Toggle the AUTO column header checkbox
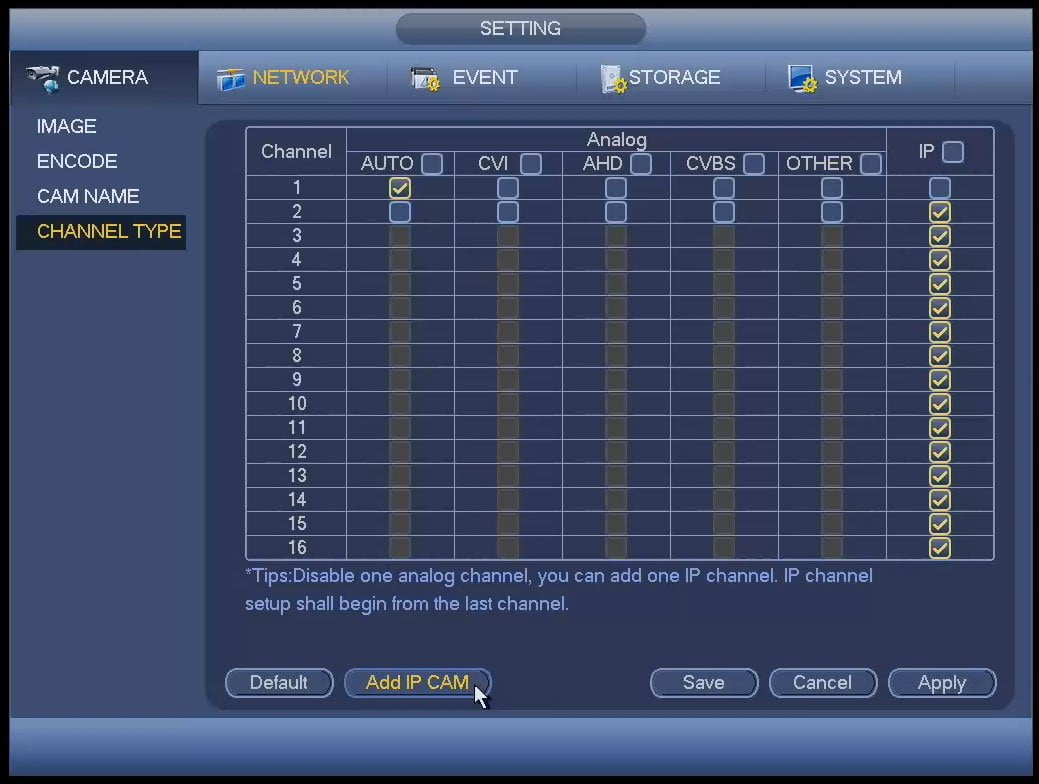Viewport: 1039px width, 784px height. [432, 164]
